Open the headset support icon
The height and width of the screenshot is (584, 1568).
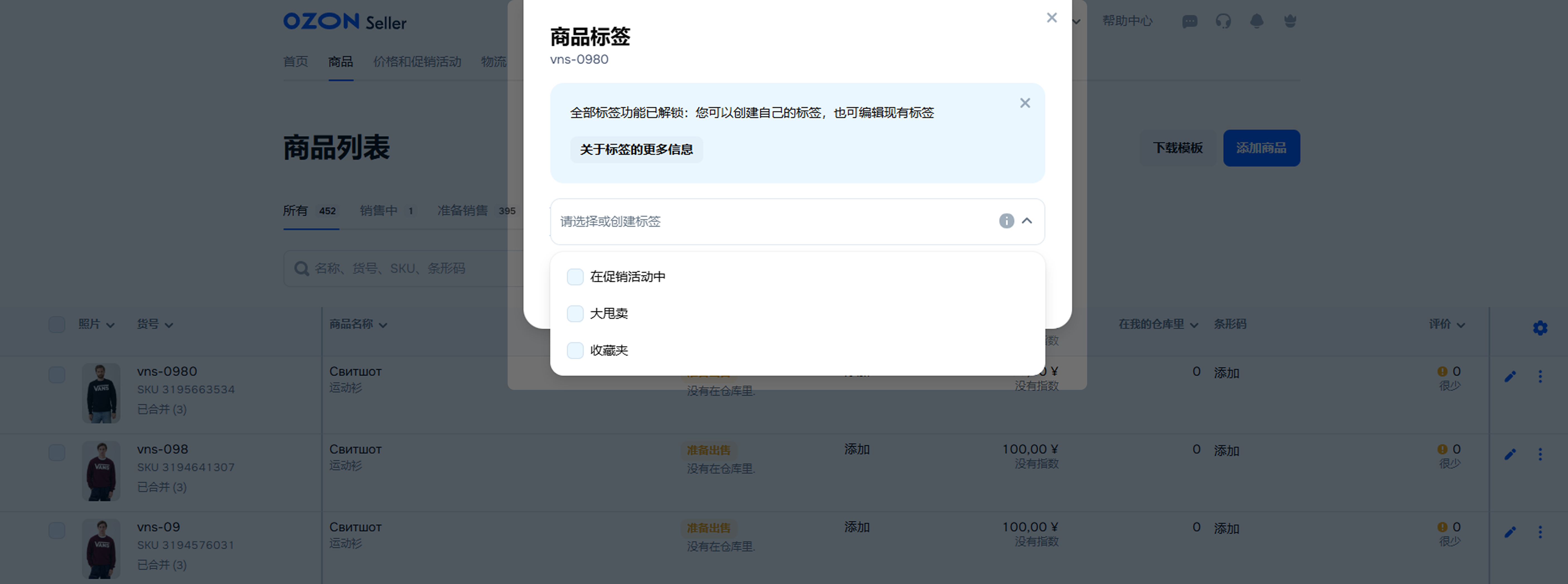(x=1223, y=21)
